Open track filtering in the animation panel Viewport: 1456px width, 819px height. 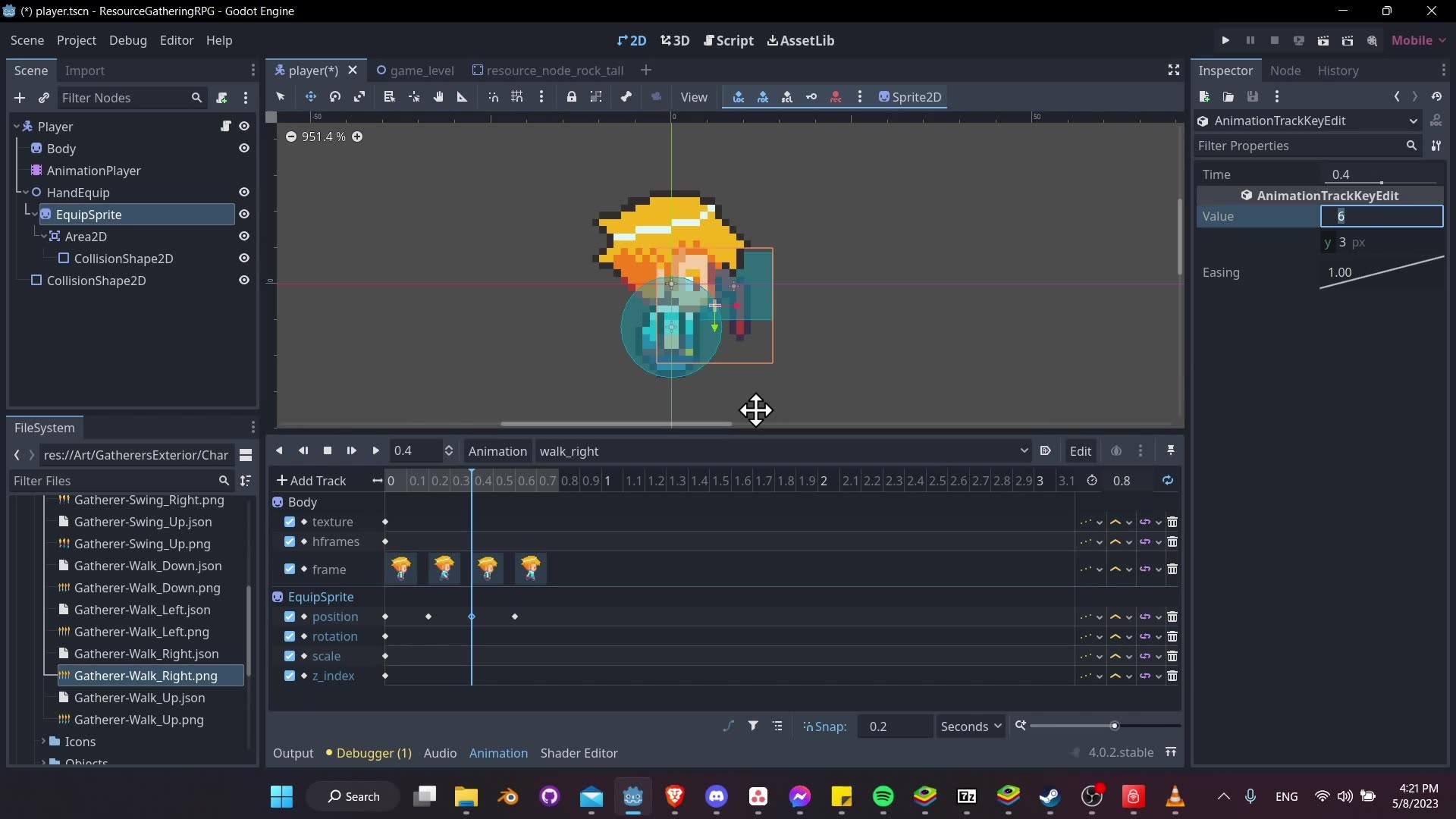(x=754, y=726)
